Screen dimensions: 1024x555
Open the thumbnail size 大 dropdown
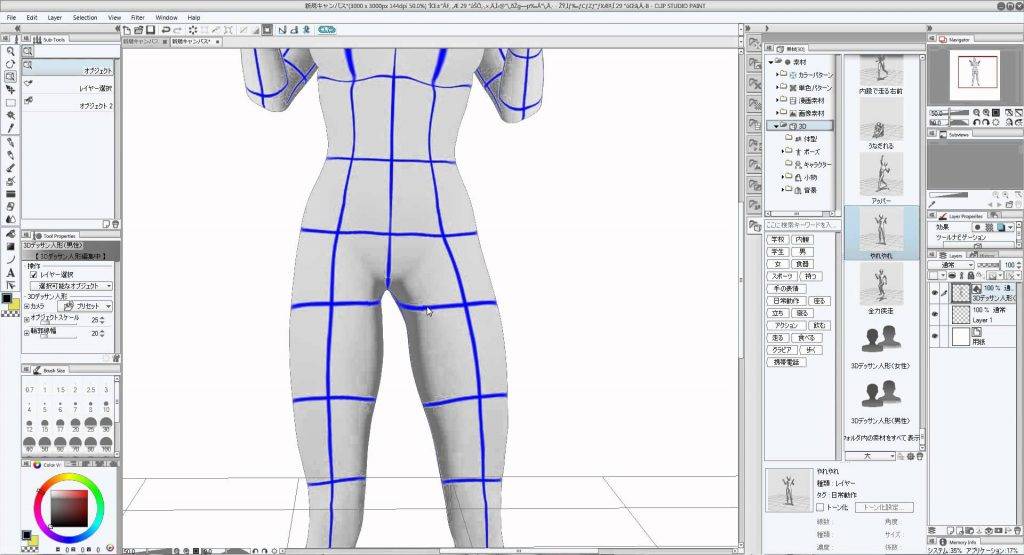pos(871,456)
